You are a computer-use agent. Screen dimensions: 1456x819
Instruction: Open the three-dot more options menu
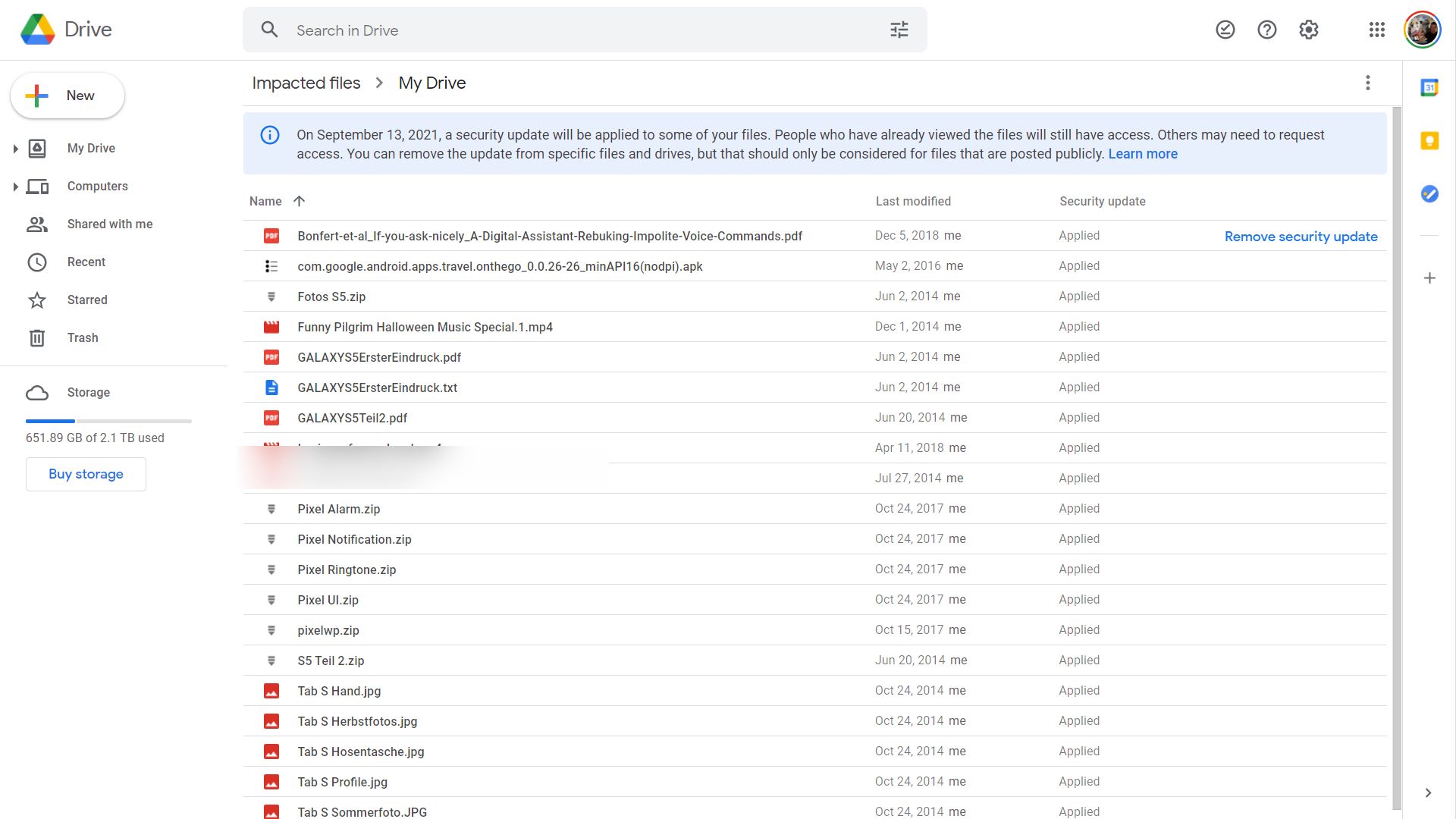point(1367,83)
